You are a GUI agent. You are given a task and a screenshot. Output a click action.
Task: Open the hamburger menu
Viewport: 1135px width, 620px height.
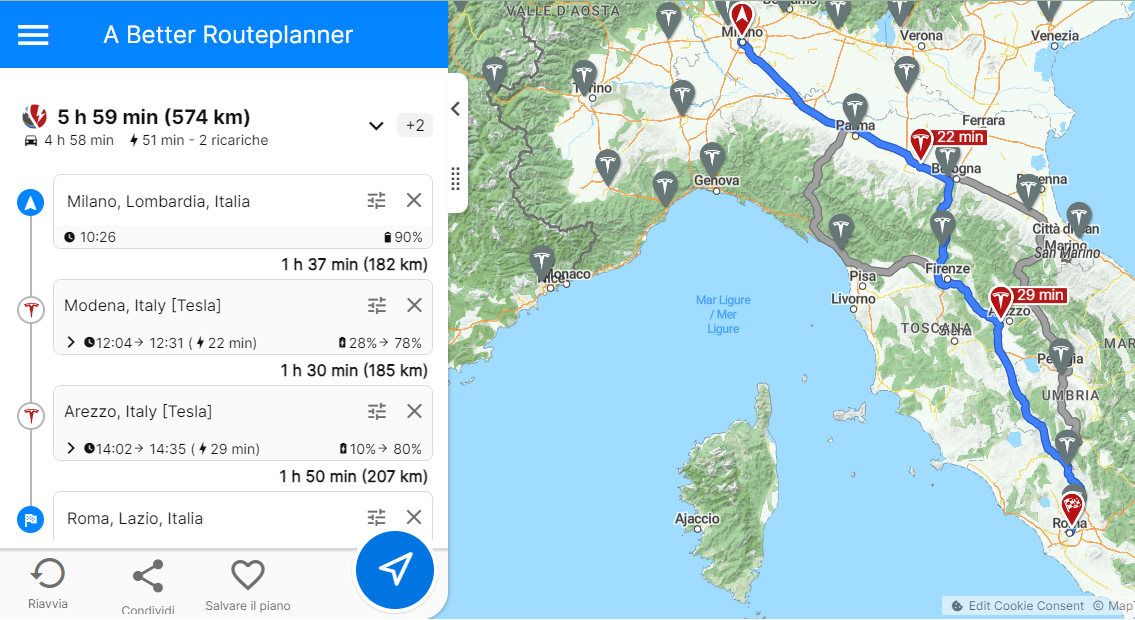tap(33, 35)
